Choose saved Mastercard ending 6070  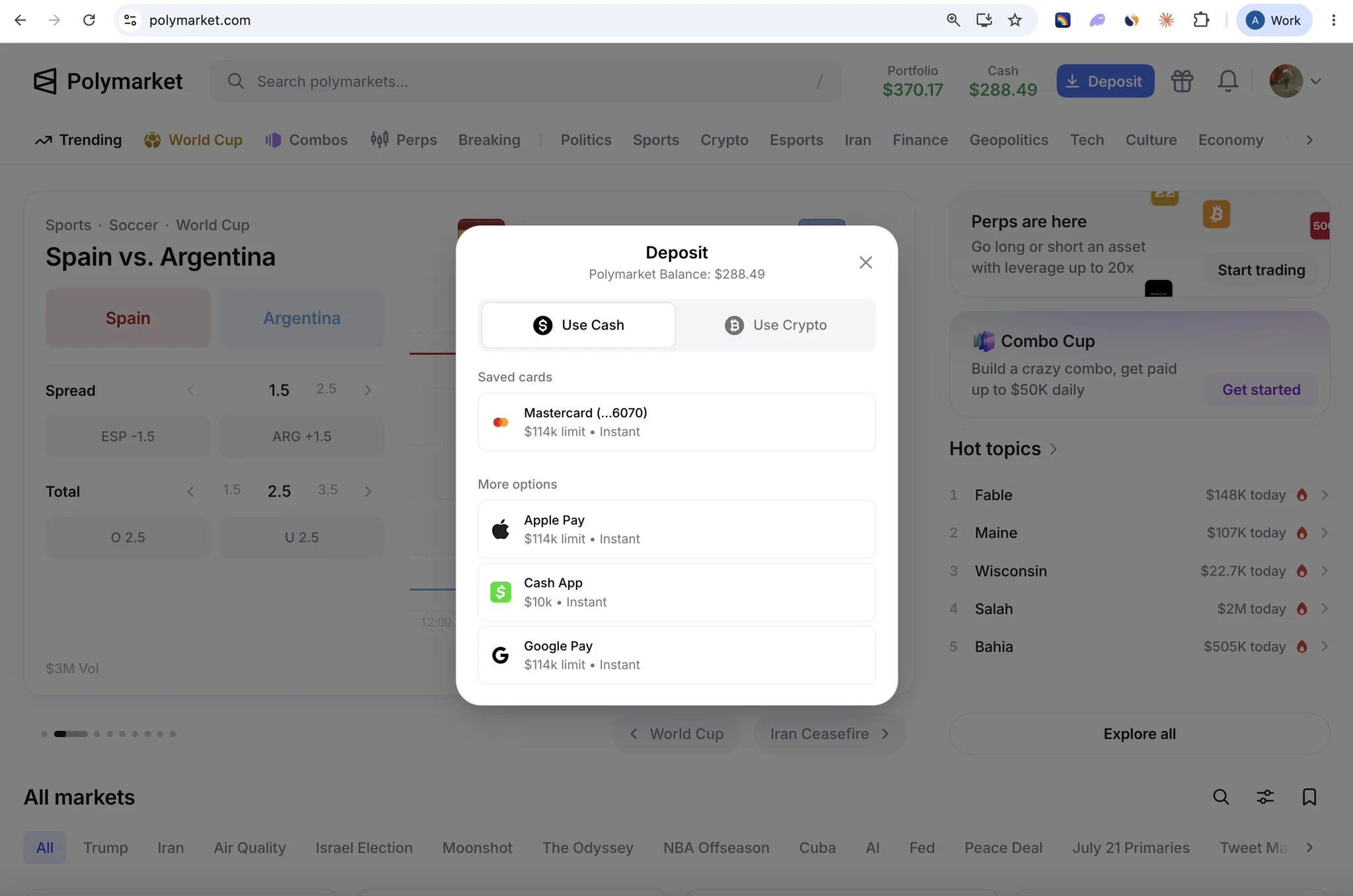coord(676,422)
